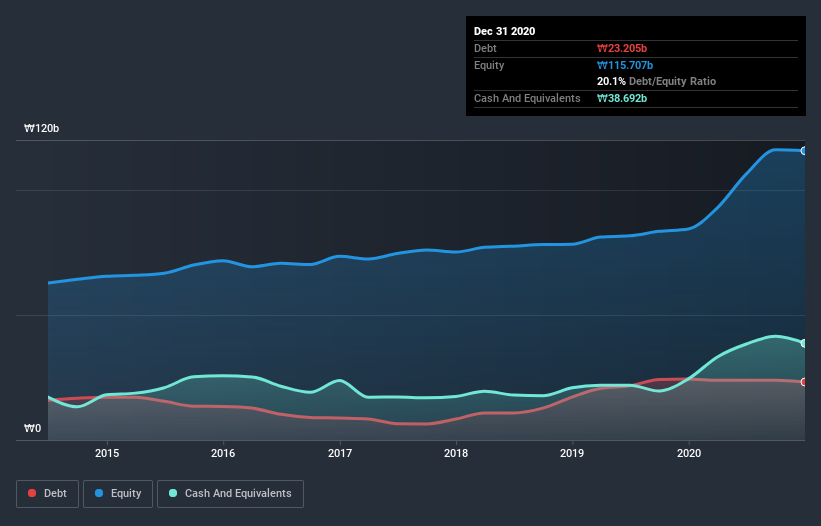
Task: Click the teal Cash And Equivalents legend dot
Action: [x=173, y=493]
